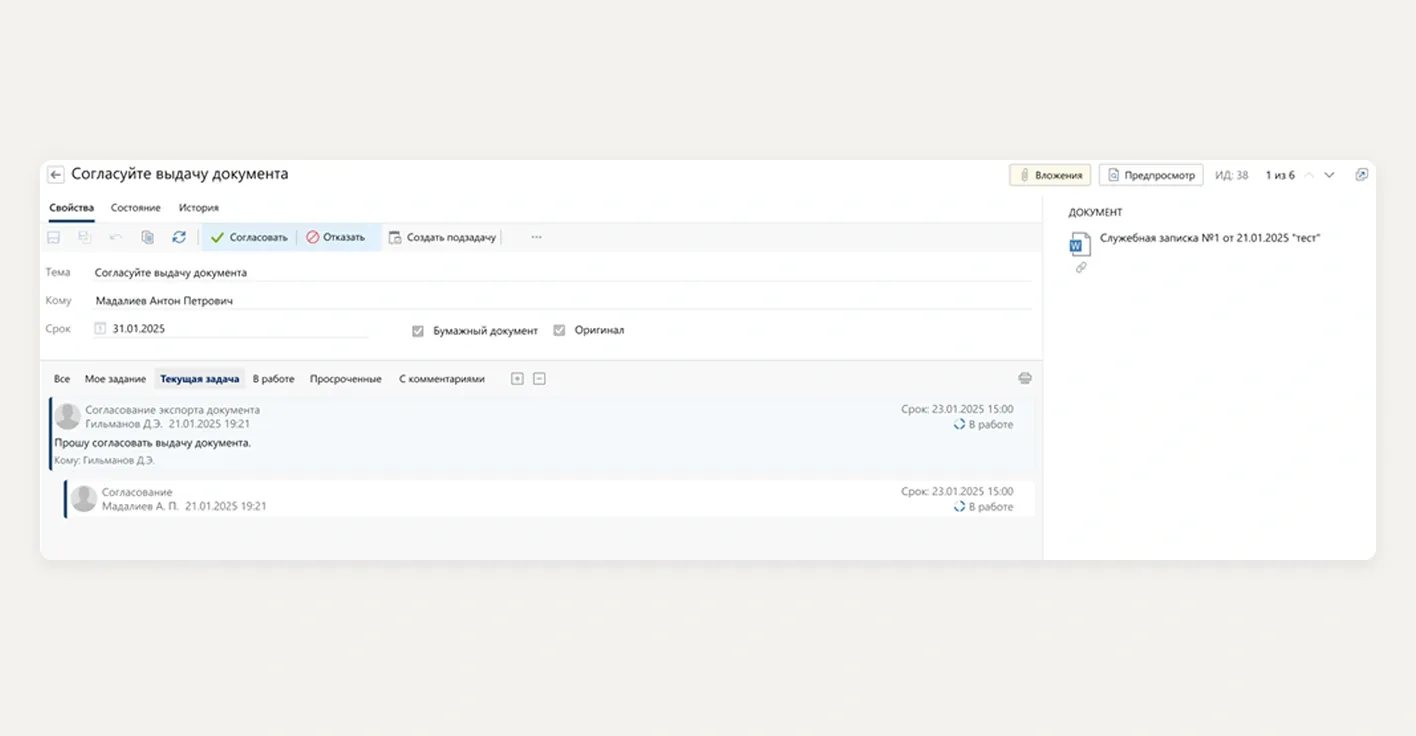1416x736 pixels.
Task: Click the refresh icon in the toolbar
Action: tap(179, 237)
